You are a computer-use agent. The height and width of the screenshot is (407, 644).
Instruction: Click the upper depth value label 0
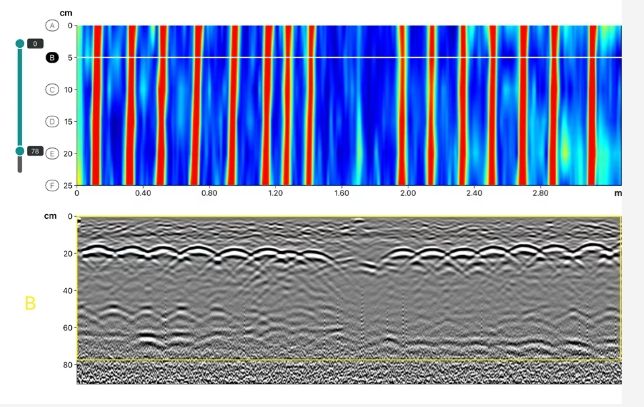(x=35, y=44)
